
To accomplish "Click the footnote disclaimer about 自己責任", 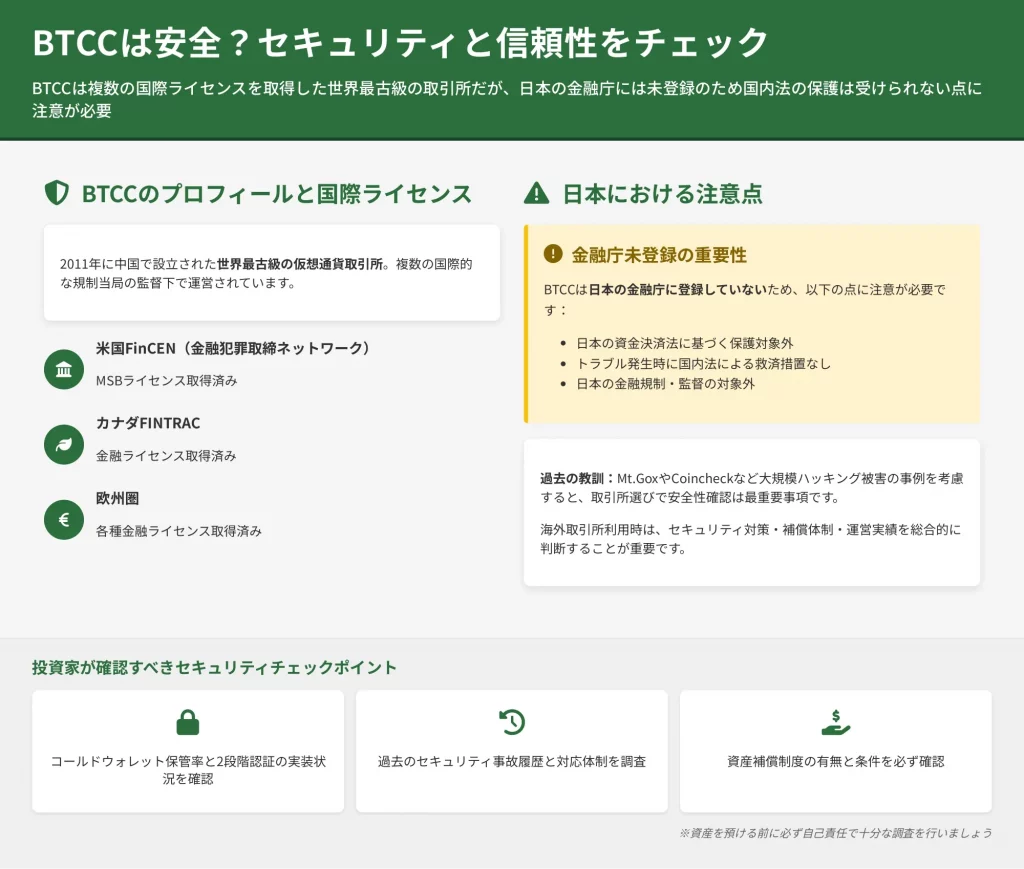I will (x=835, y=833).
